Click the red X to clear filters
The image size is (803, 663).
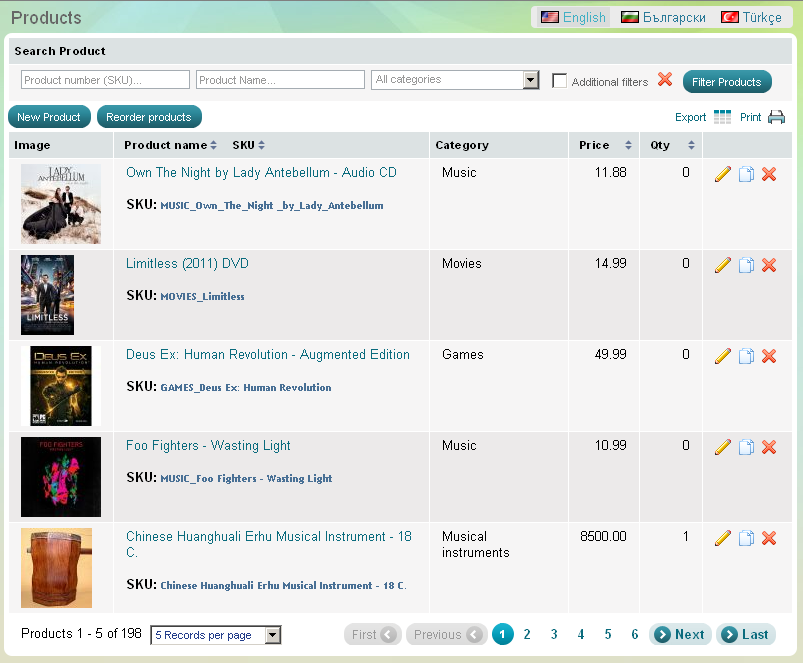click(665, 80)
